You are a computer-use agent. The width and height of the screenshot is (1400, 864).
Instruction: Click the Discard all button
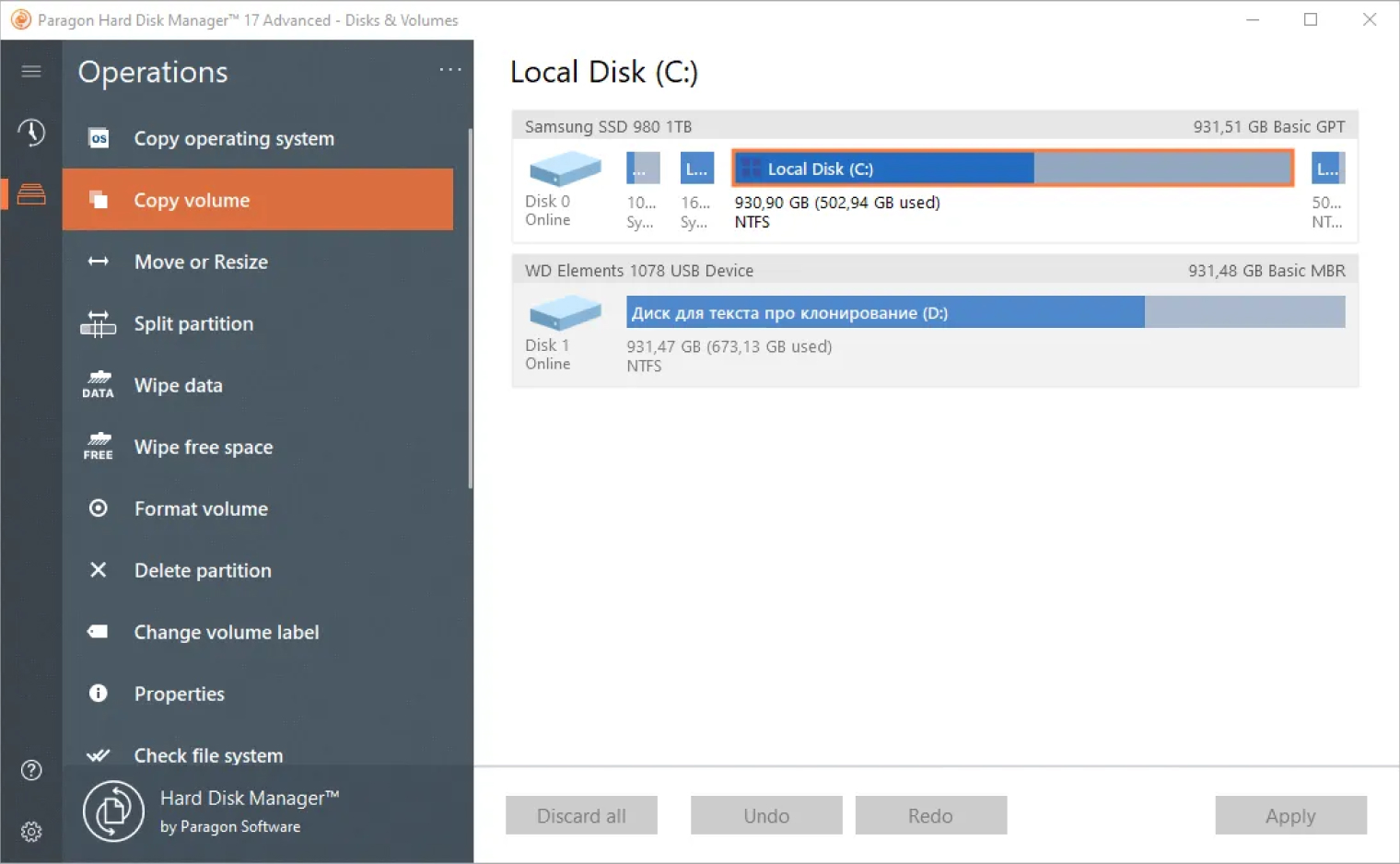(x=581, y=815)
